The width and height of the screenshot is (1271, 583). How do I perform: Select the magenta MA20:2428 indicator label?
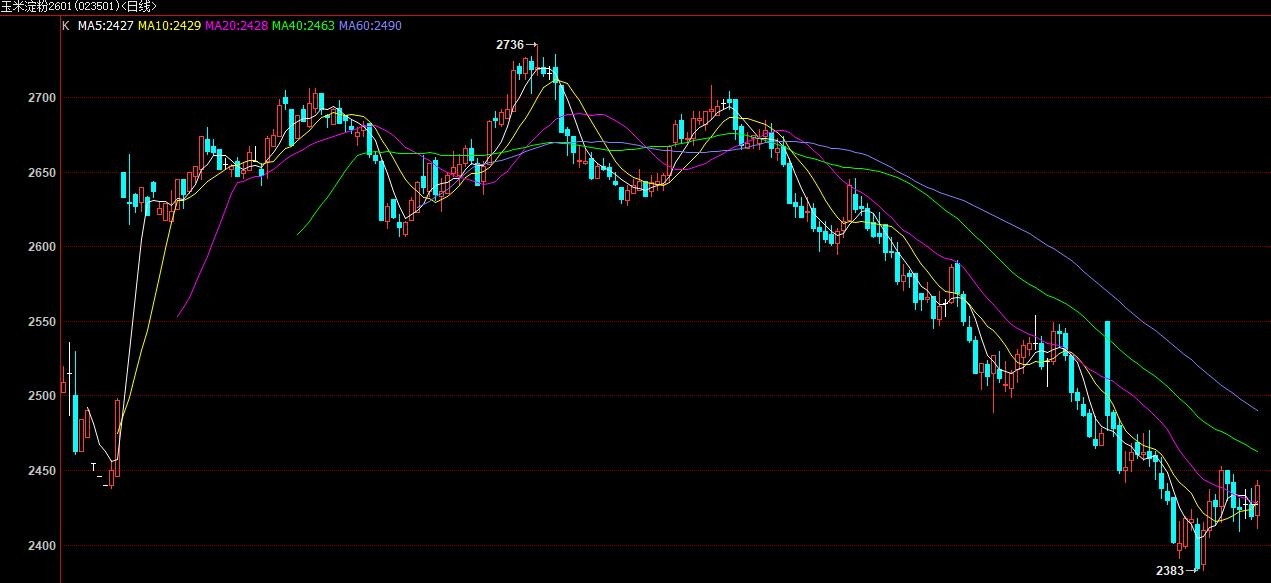[236, 25]
